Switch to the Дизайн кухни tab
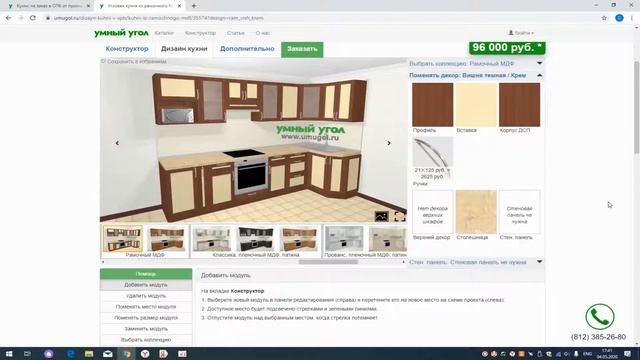The width and height of the screenshot is (640, 360). click(x=184, y=49)
